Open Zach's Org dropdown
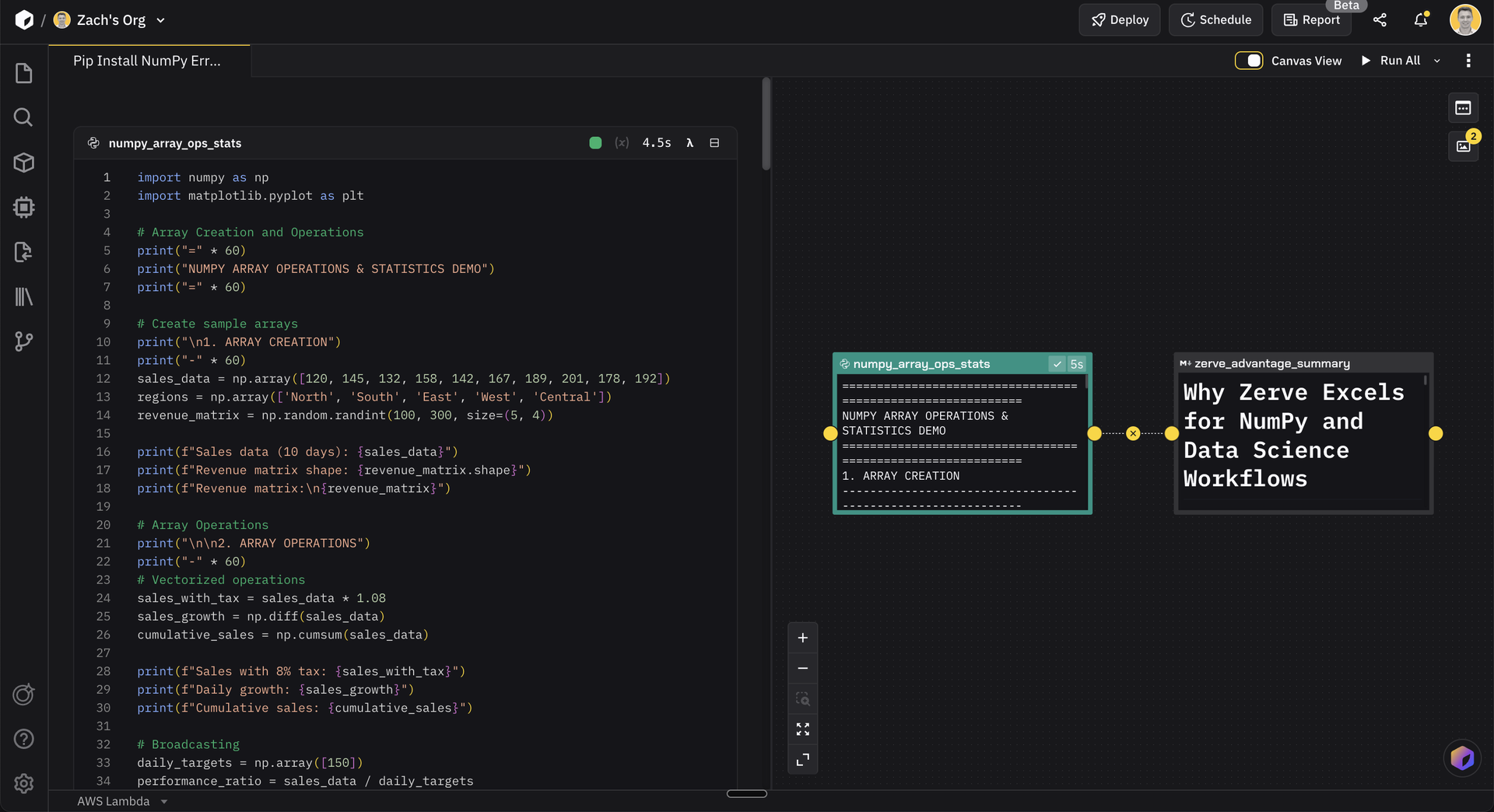The image size is (1494, 812). [110, 20]
